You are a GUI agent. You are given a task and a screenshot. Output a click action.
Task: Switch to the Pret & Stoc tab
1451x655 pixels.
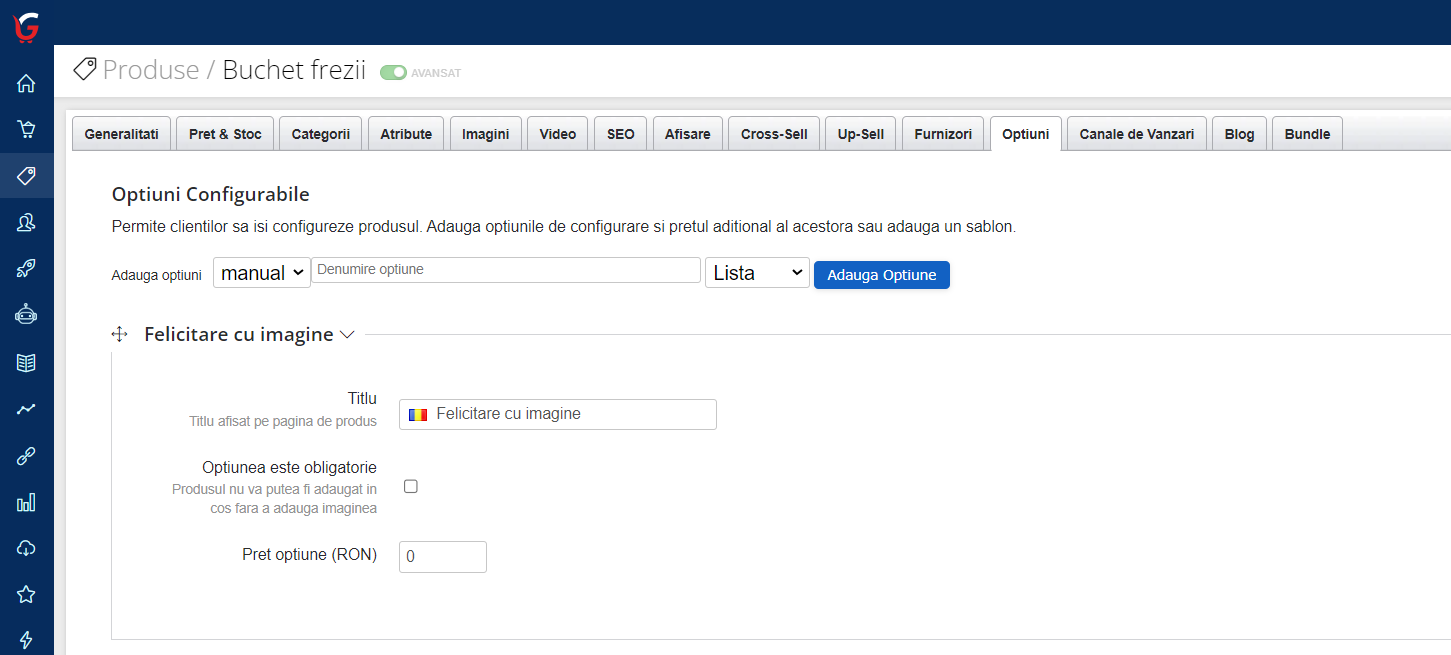coord(224,132)
